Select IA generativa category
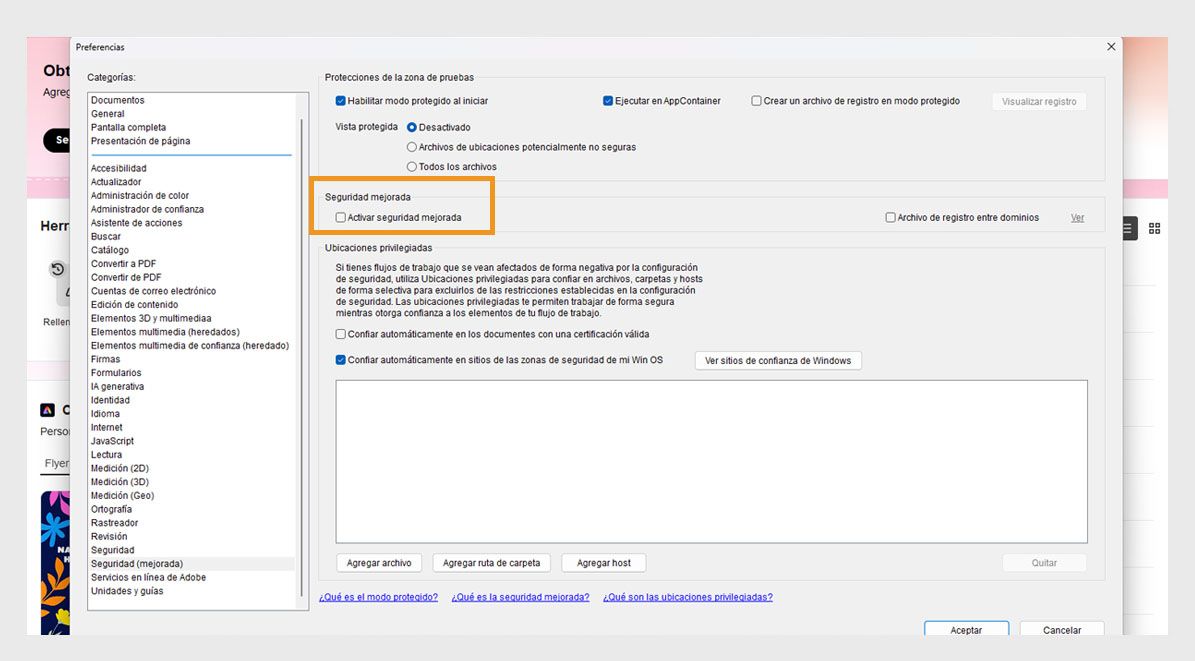 [x=117, y=387]
